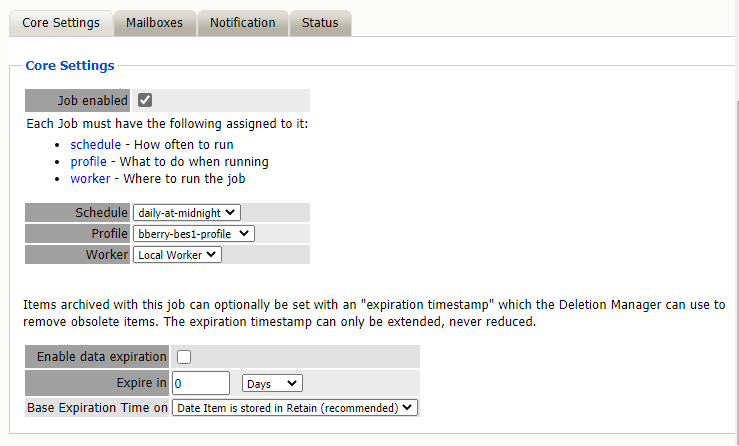
Task: Follow the blue profile link
Action: pos(88,161)
